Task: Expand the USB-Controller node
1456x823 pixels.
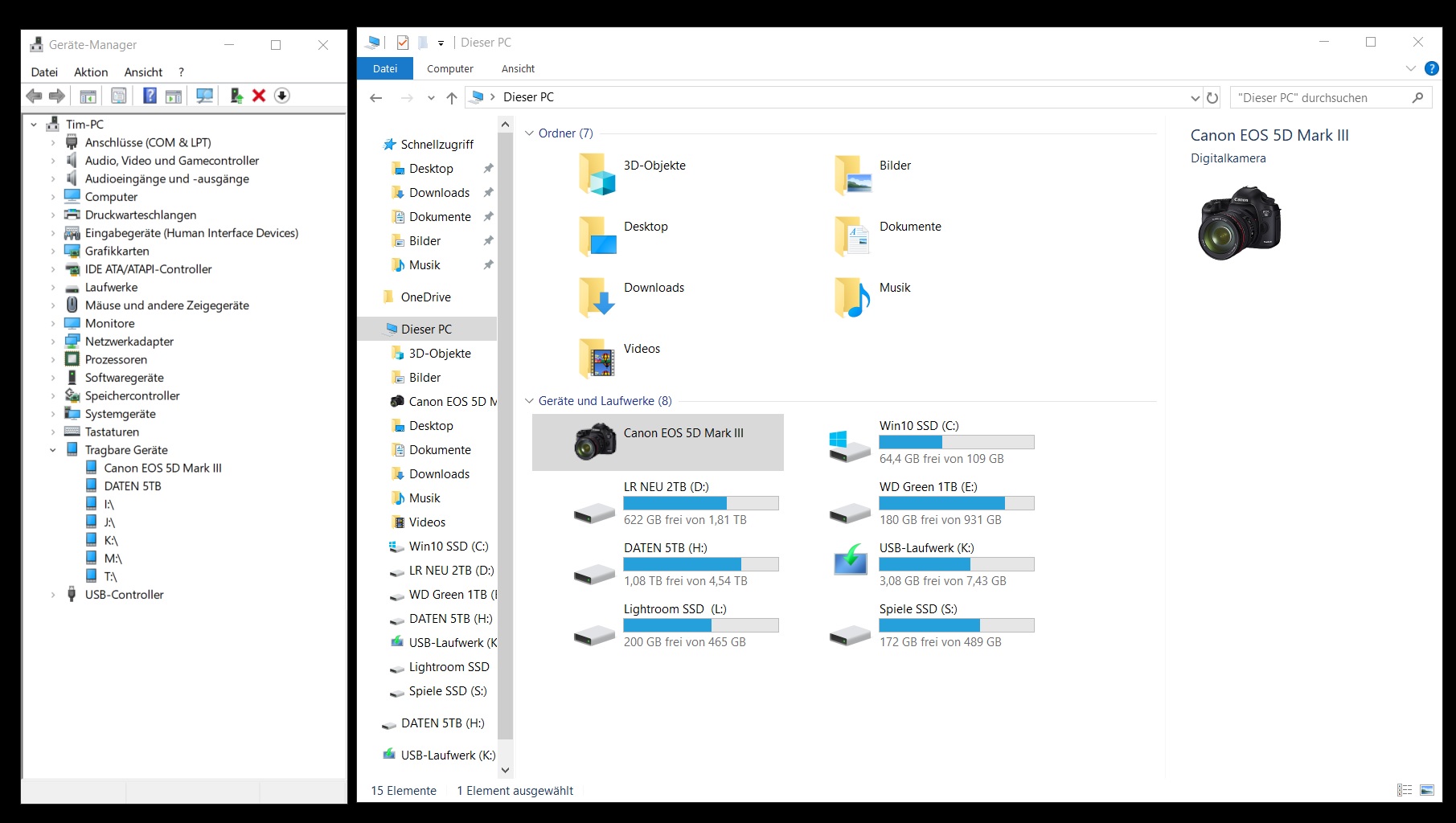Action: (x=53, y=595)
